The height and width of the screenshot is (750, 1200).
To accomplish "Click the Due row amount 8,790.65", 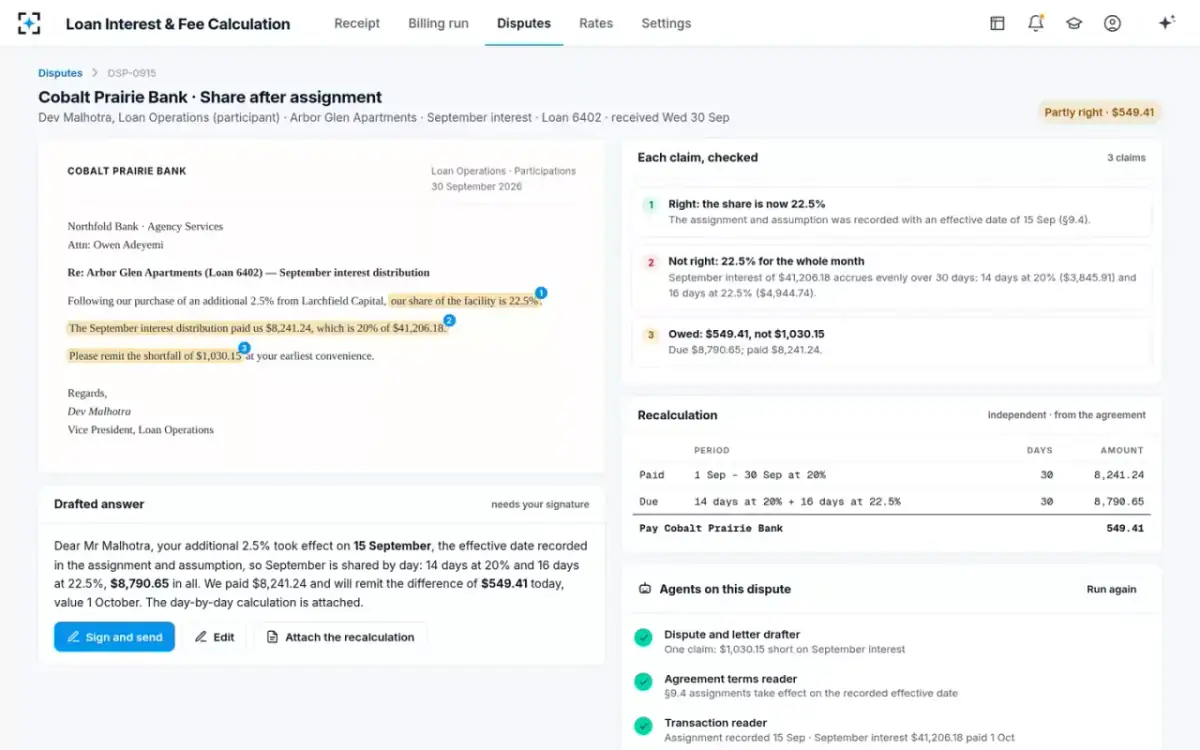I will pyautogui.click(x=1119, y=501).
